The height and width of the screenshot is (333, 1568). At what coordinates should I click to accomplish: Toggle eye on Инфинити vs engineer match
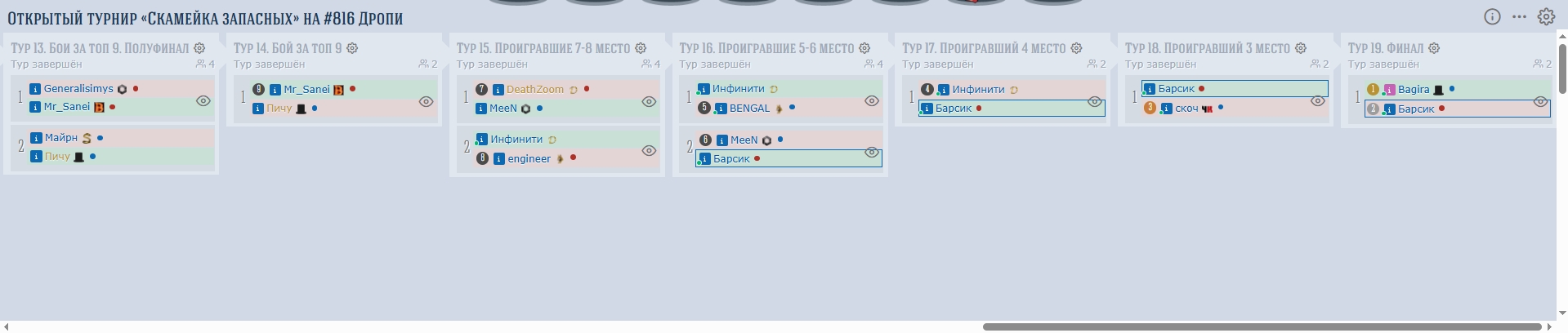click(x=649, y=150)
